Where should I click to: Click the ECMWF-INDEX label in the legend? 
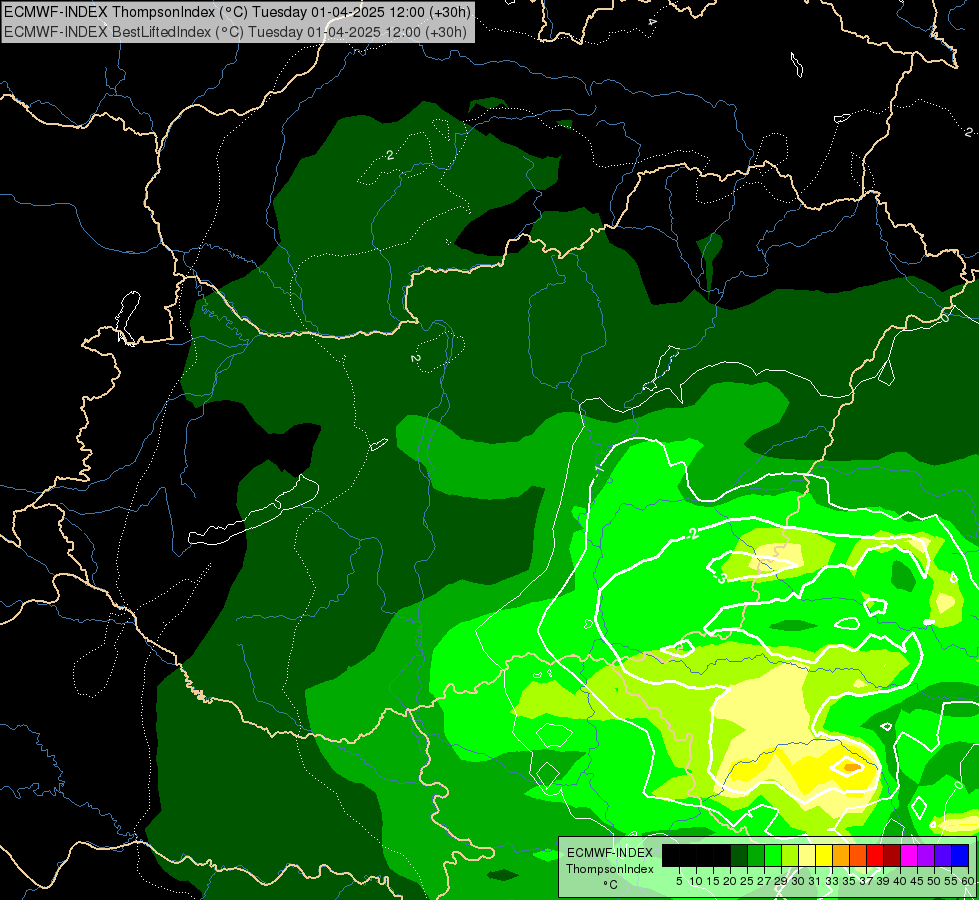(610, 853)
